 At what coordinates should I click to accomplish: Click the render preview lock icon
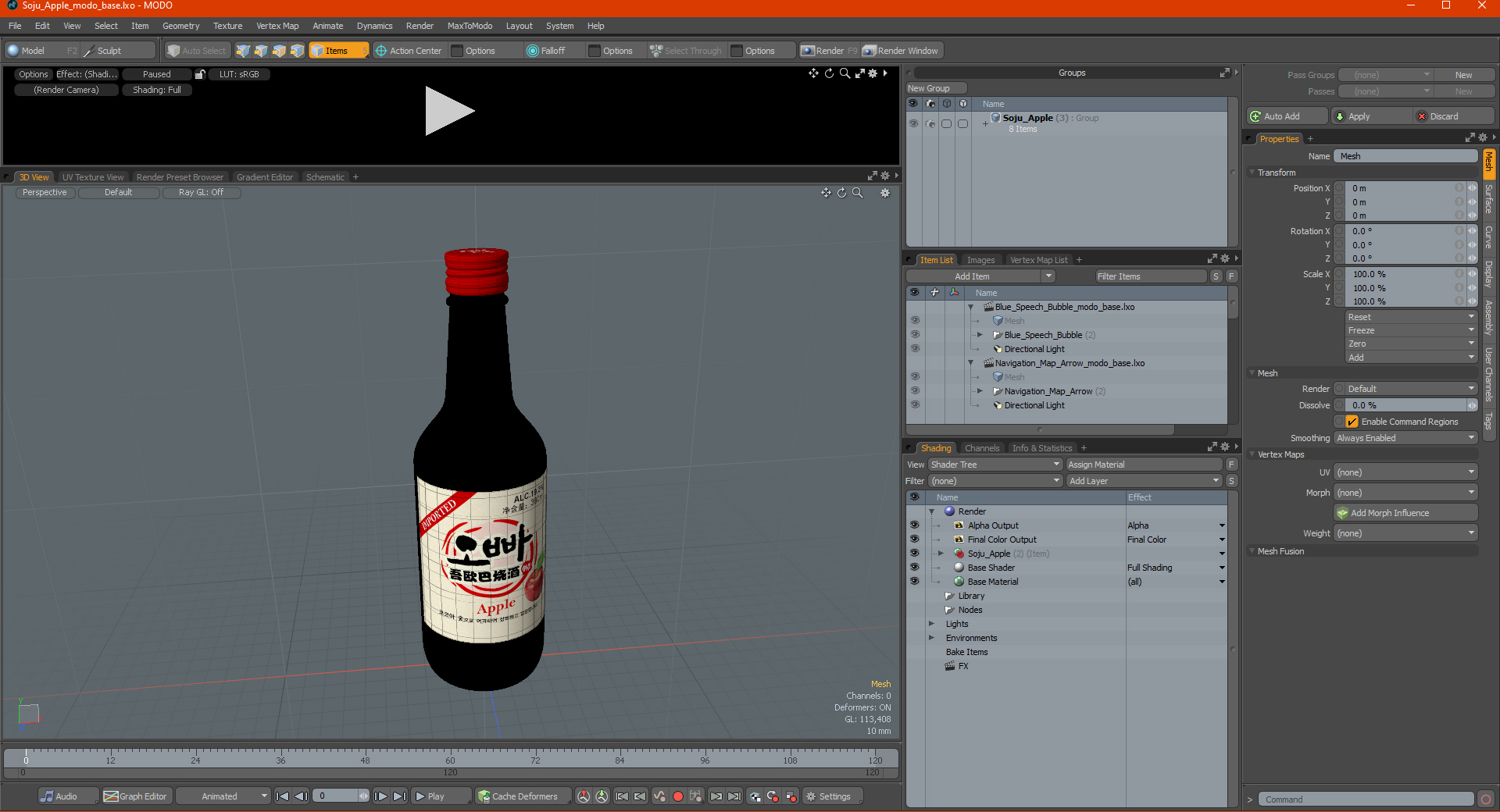pyautogui.click(x=200, y=74)
